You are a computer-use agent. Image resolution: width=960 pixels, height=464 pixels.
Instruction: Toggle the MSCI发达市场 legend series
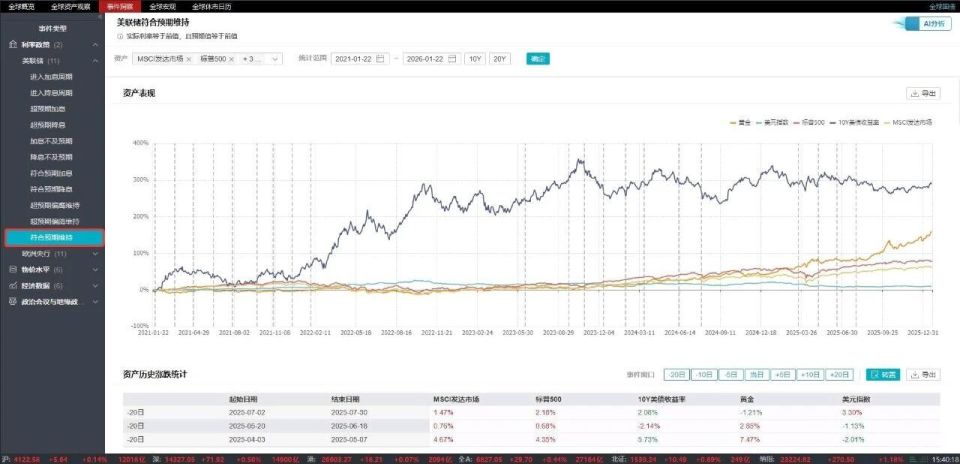(x=907, y=122)
